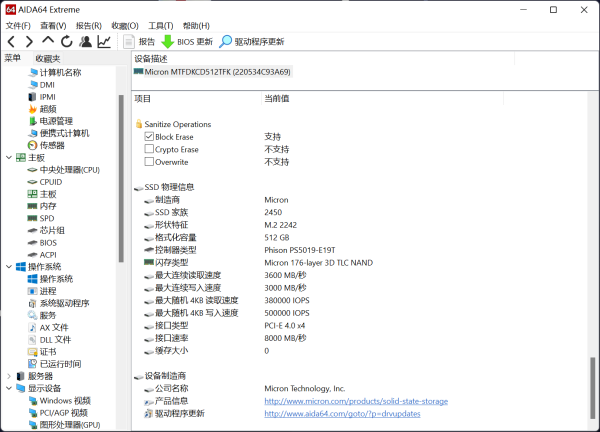Click the BIOS 更新 toolbar button
Image resolution: width=600 pixels, height=432 pixels.
pos(187,42)
